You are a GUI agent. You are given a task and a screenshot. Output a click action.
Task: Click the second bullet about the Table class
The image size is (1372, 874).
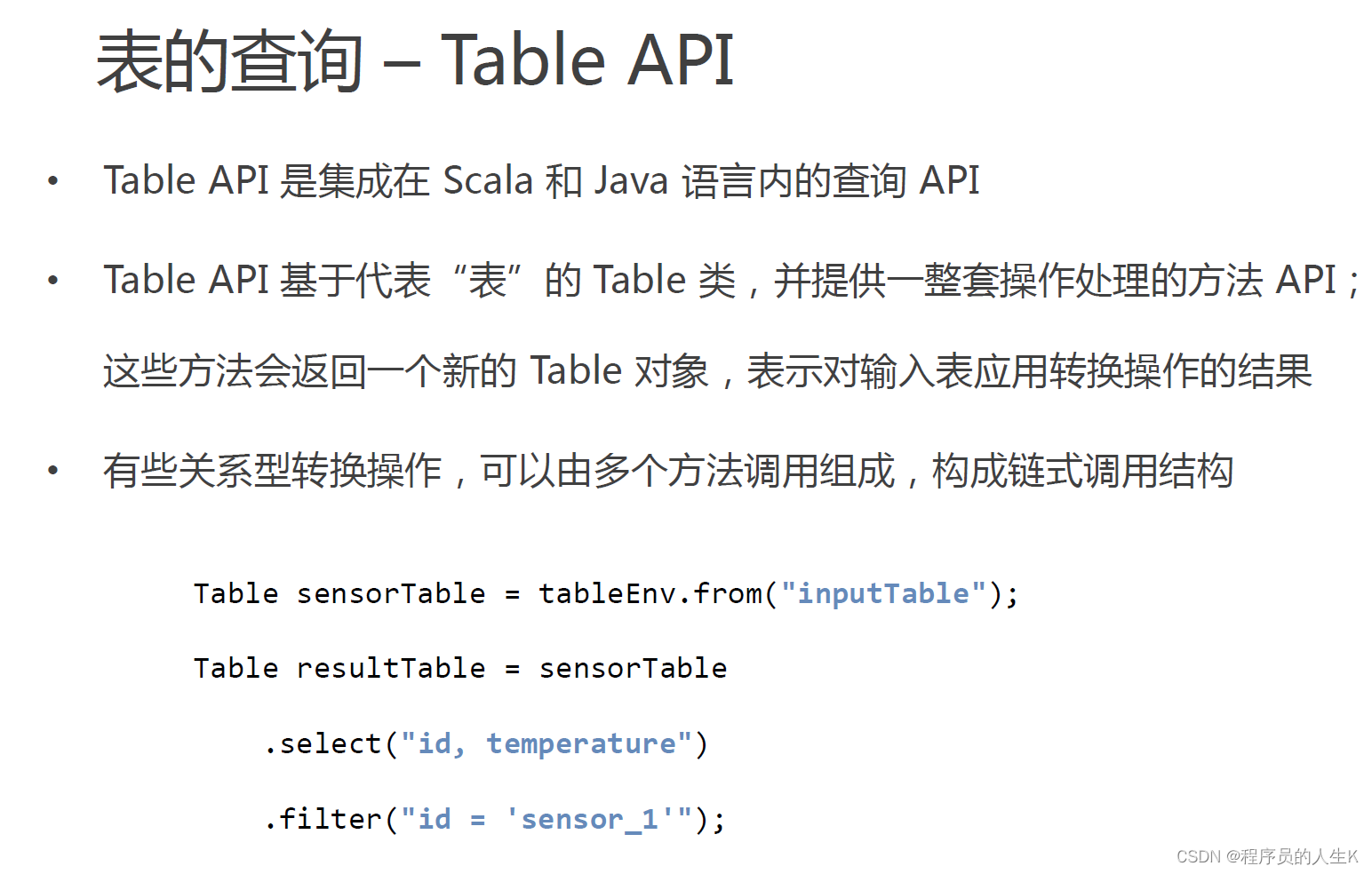tap(730, 281)
